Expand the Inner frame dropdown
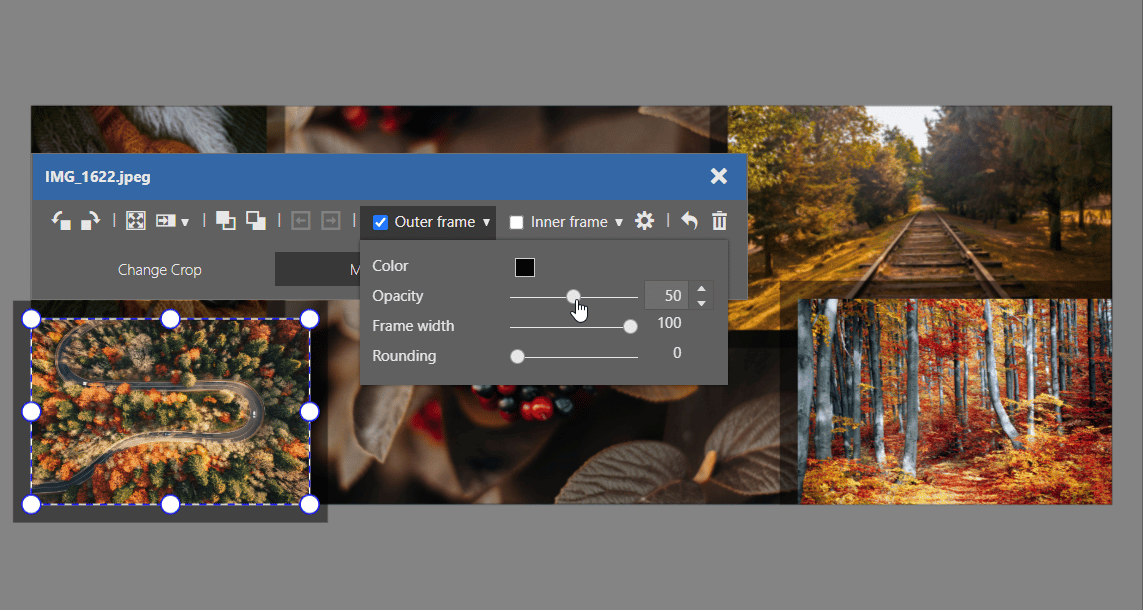The height and width of the screenshot is (610, 1143). (x=618, y=221)
